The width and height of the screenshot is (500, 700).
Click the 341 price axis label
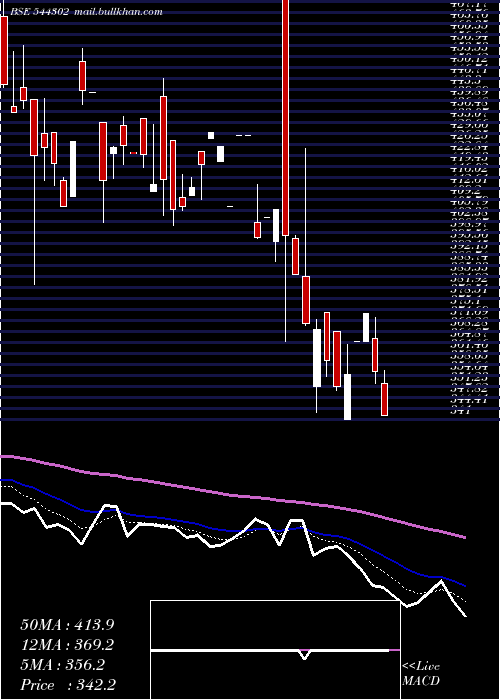[x=460, y=412]
